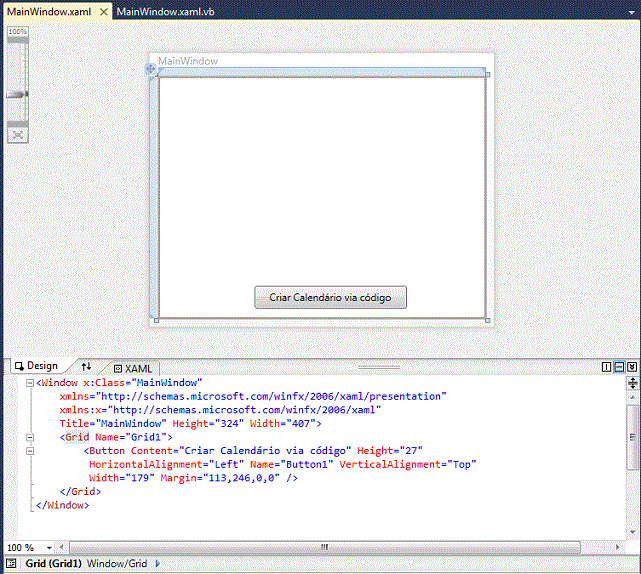The image size is (641, 574).
Task: Collapse the pane with the double-arrow icon
Action: 632,367
